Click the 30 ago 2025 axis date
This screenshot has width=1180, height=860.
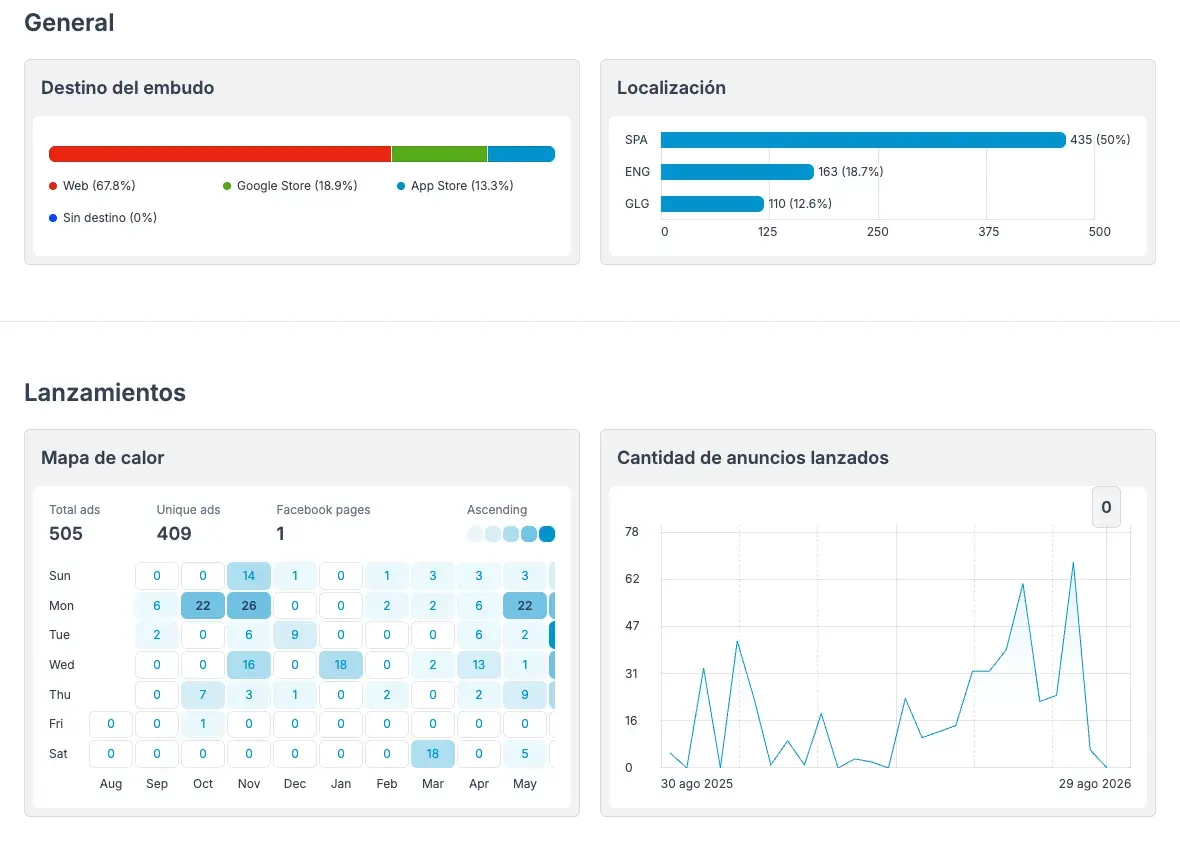pyautogui.click(x=697, y=784)
